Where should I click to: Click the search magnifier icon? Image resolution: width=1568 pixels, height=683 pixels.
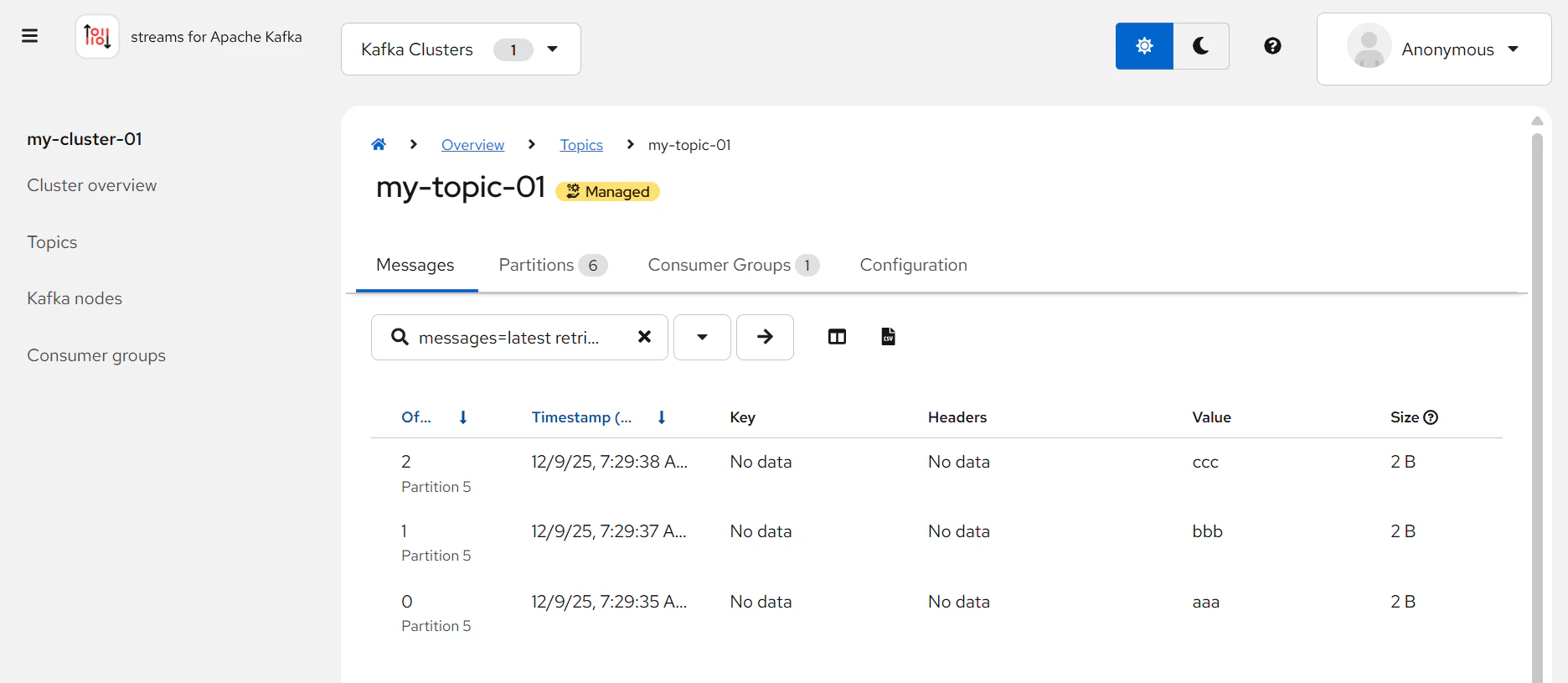[400, 337]
